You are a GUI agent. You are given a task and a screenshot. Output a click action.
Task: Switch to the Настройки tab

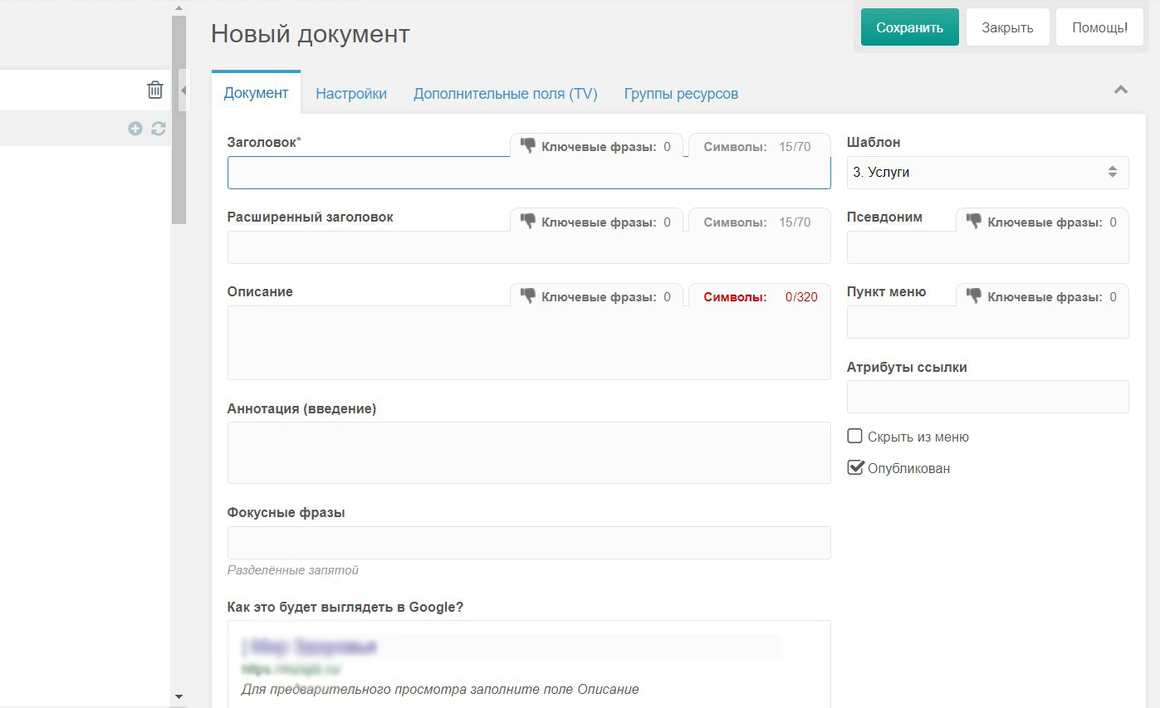[x=351, y=94]
